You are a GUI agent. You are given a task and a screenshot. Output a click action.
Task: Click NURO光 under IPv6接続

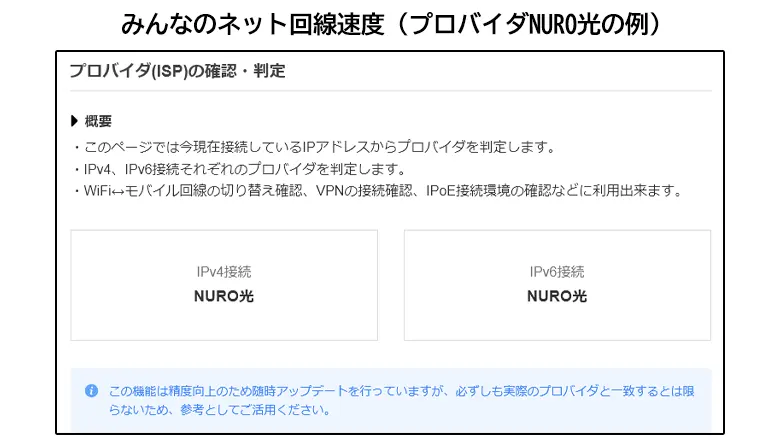click(x=557, y=296)
